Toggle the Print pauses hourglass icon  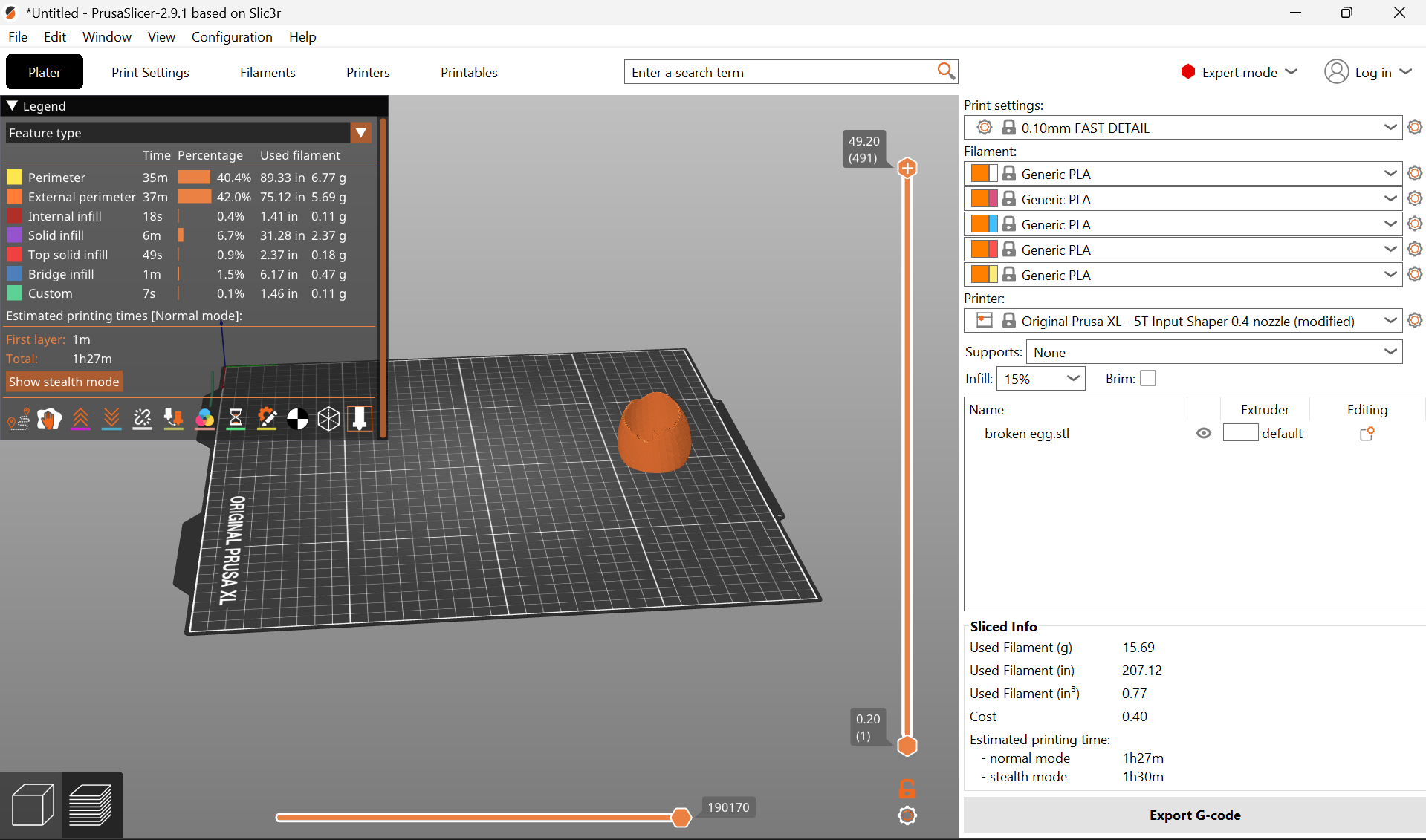click(x=236, y=420)
